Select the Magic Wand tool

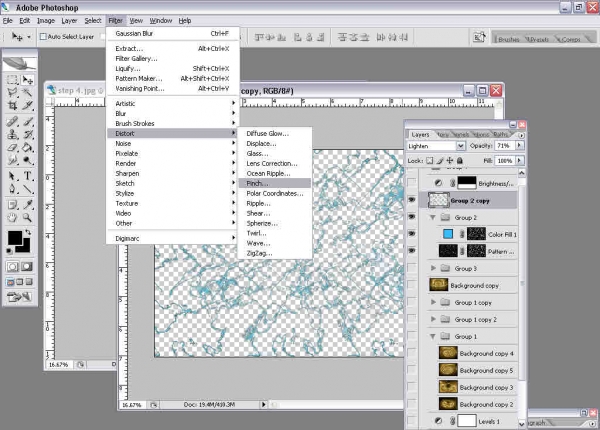28,92
